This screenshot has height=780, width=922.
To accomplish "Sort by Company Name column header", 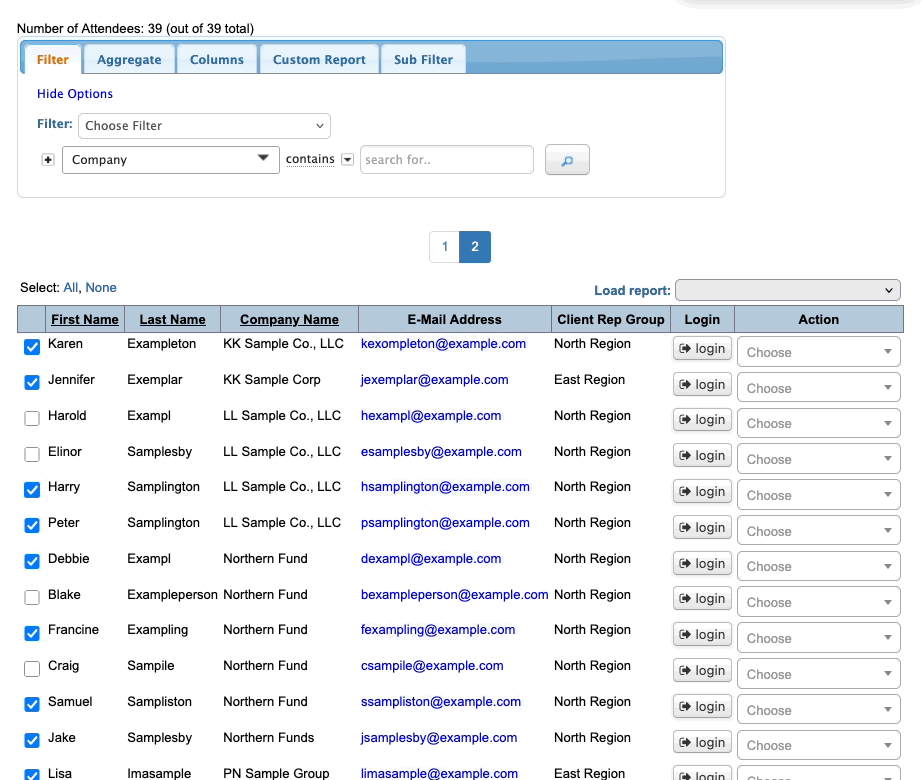I will coord(289,320).
